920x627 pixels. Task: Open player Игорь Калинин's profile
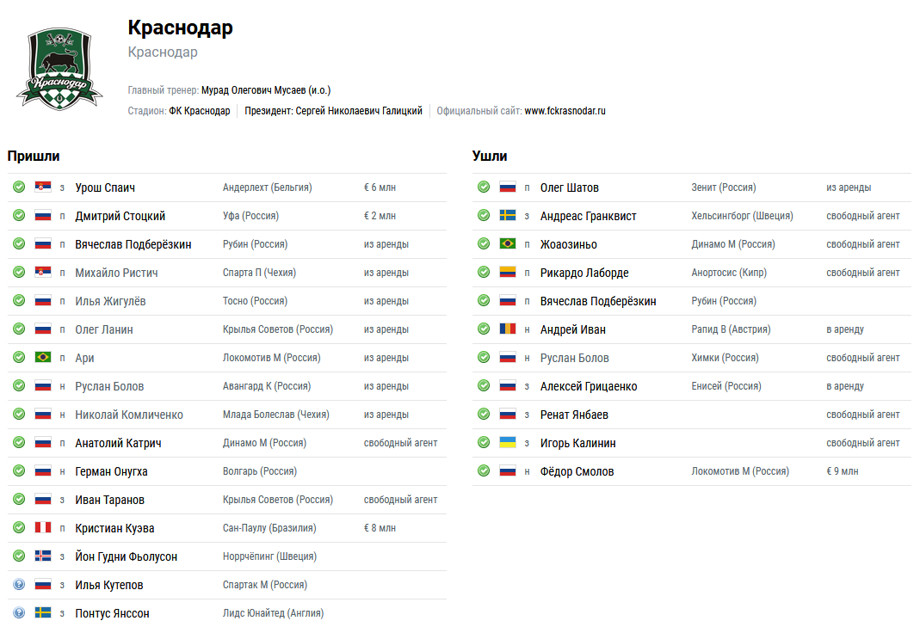578,443
